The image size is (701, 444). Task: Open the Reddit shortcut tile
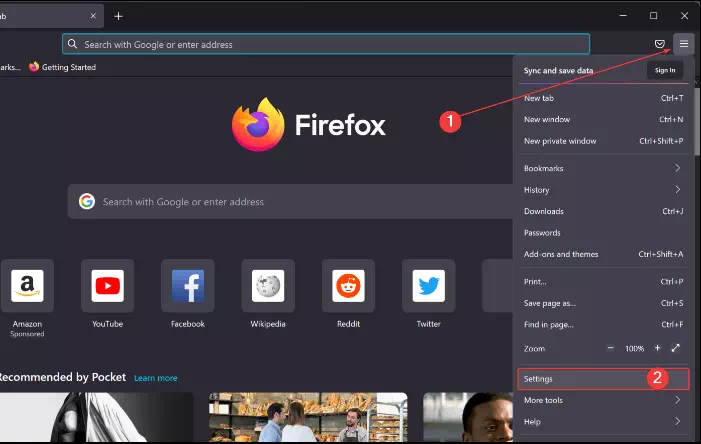[x=348, y=286]
